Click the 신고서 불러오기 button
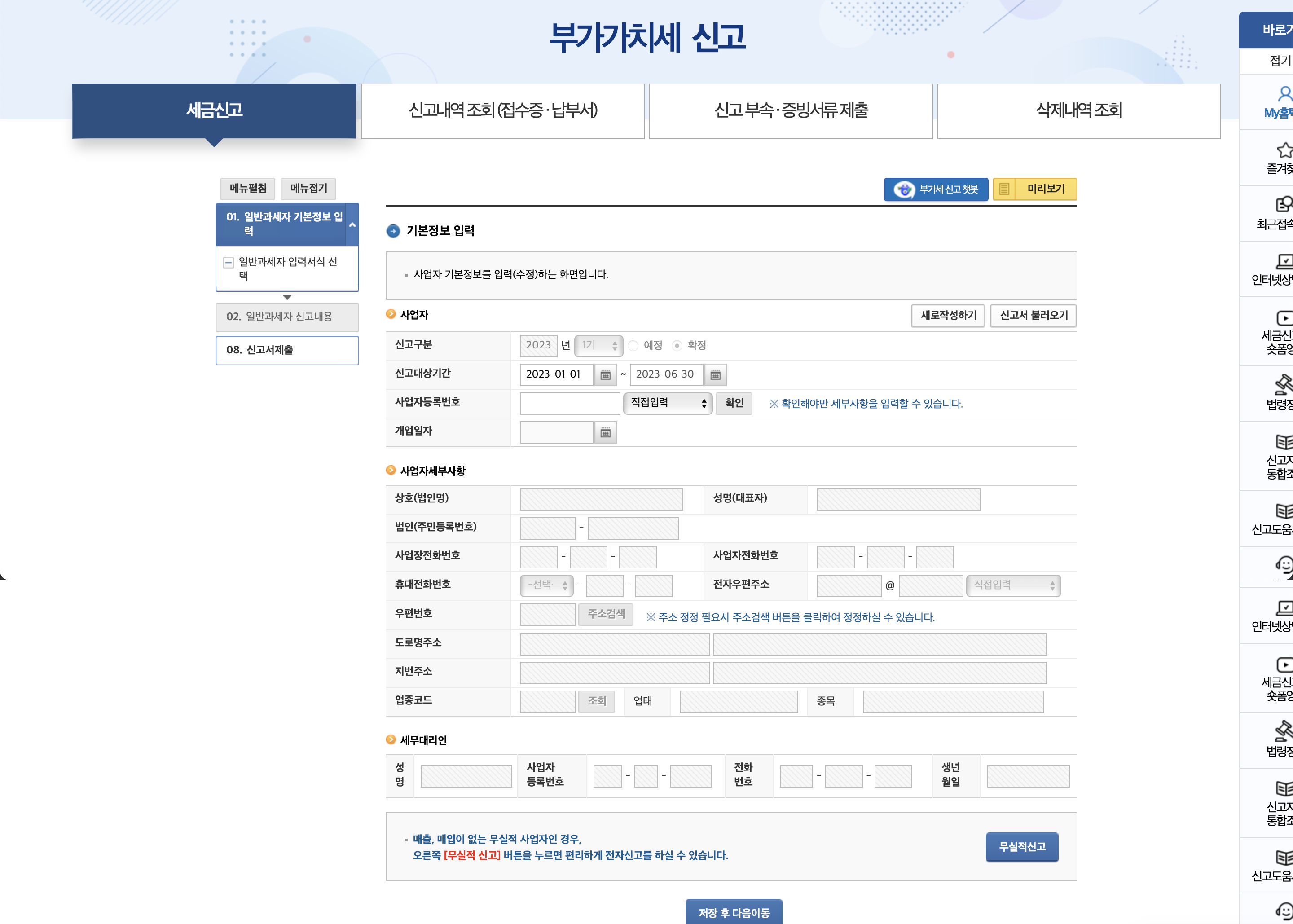The height and width of the screenshot is (924, 1293). (x=1033, y=316)
